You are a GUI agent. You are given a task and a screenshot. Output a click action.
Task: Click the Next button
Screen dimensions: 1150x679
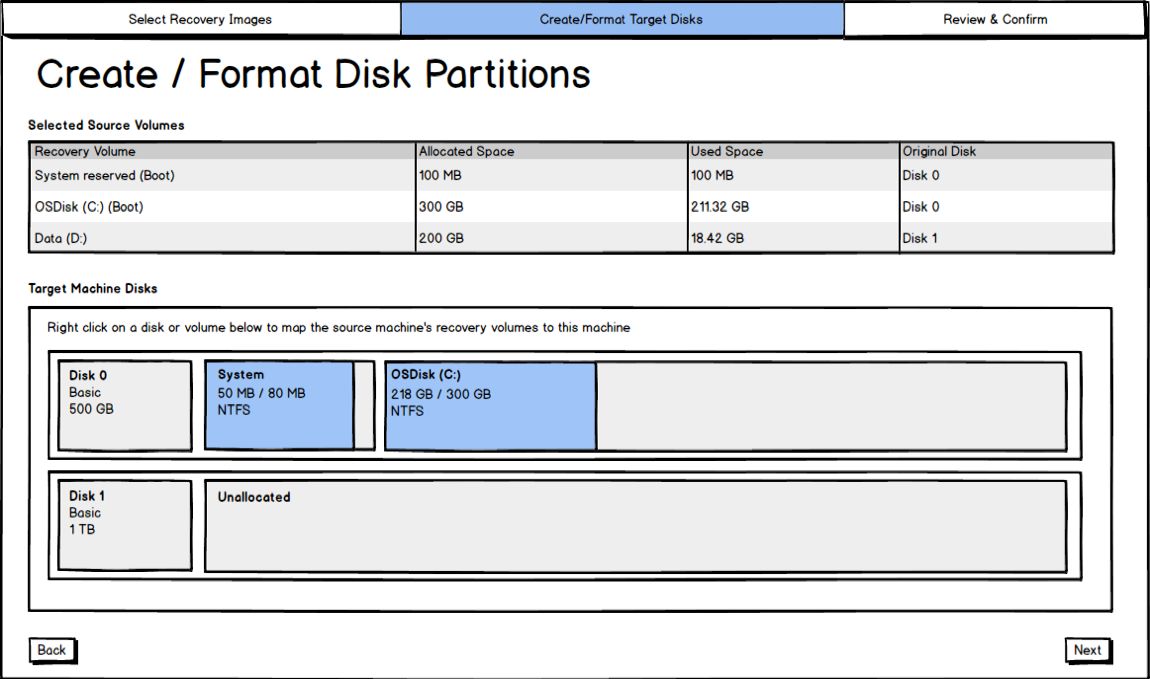click(x=1087, y=650)
